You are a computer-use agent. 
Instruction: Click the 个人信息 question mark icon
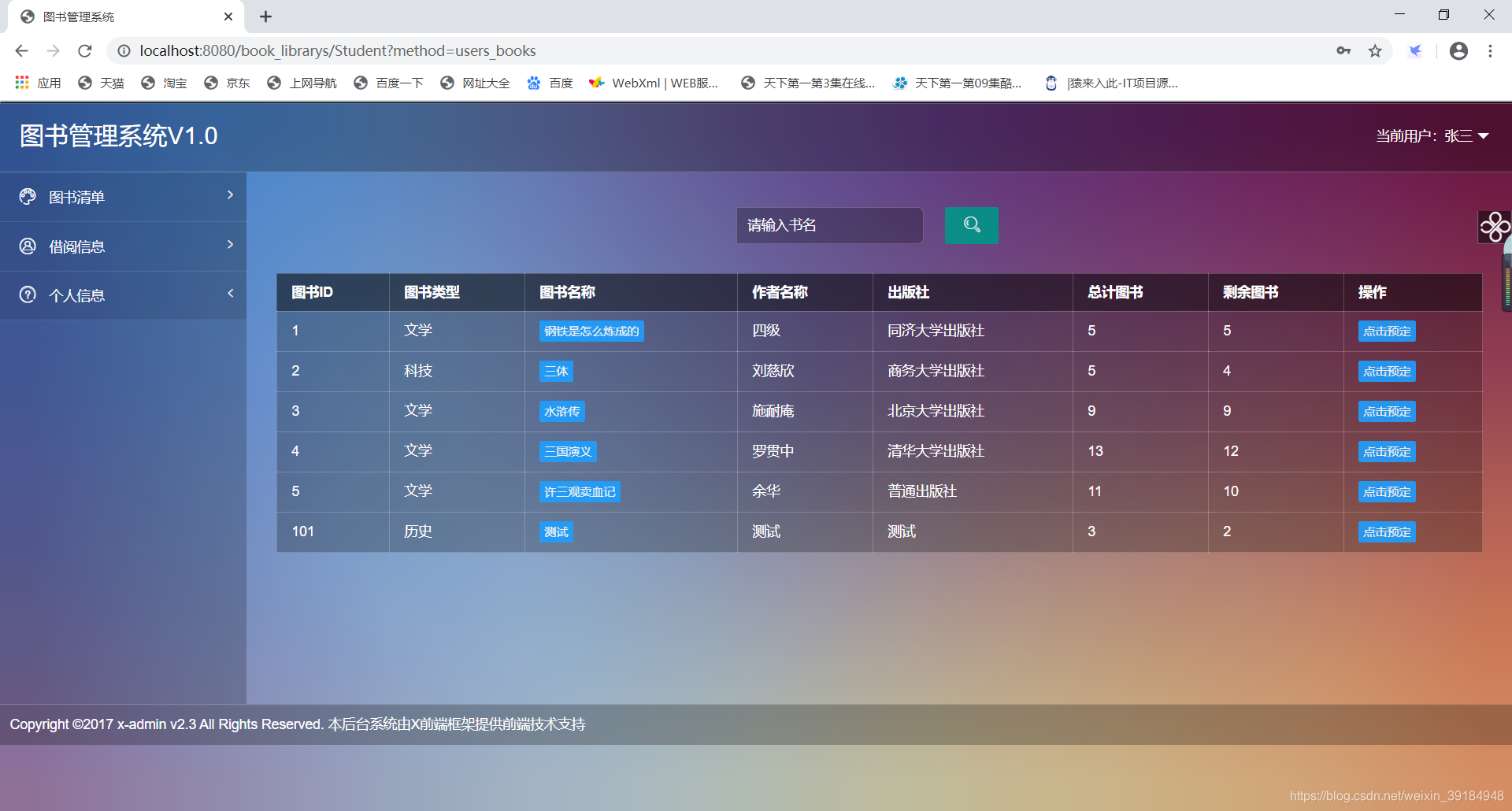point(28,295)
